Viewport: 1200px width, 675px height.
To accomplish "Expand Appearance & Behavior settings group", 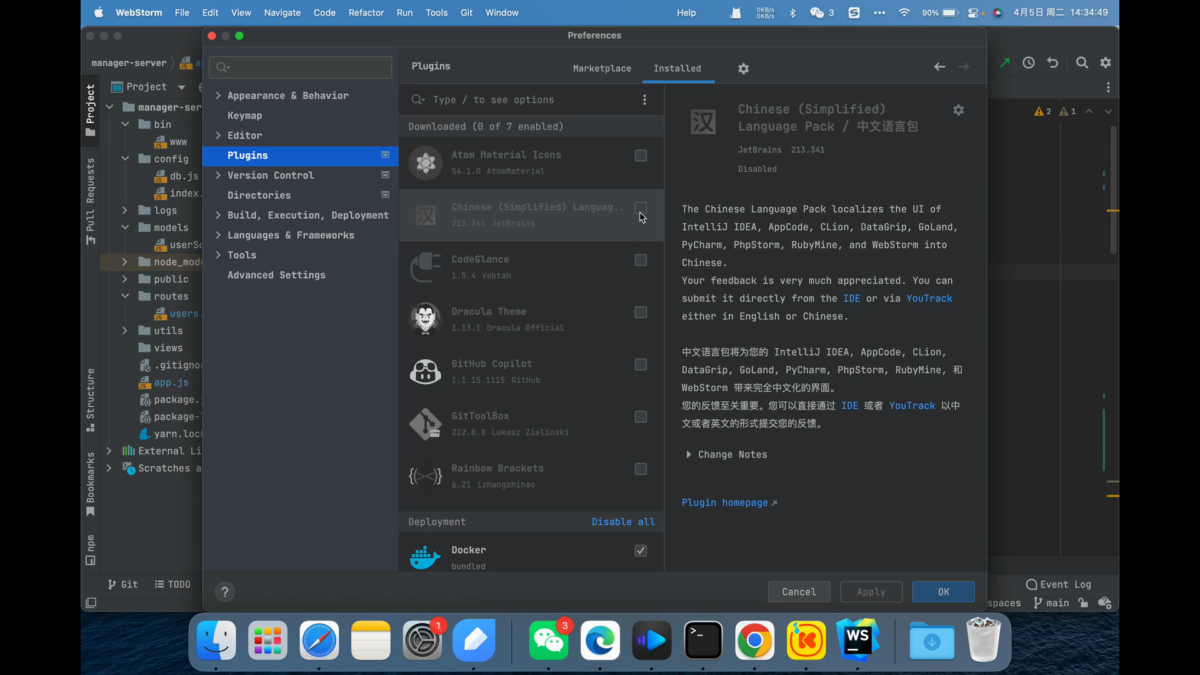I will click(x=218, y=96).
